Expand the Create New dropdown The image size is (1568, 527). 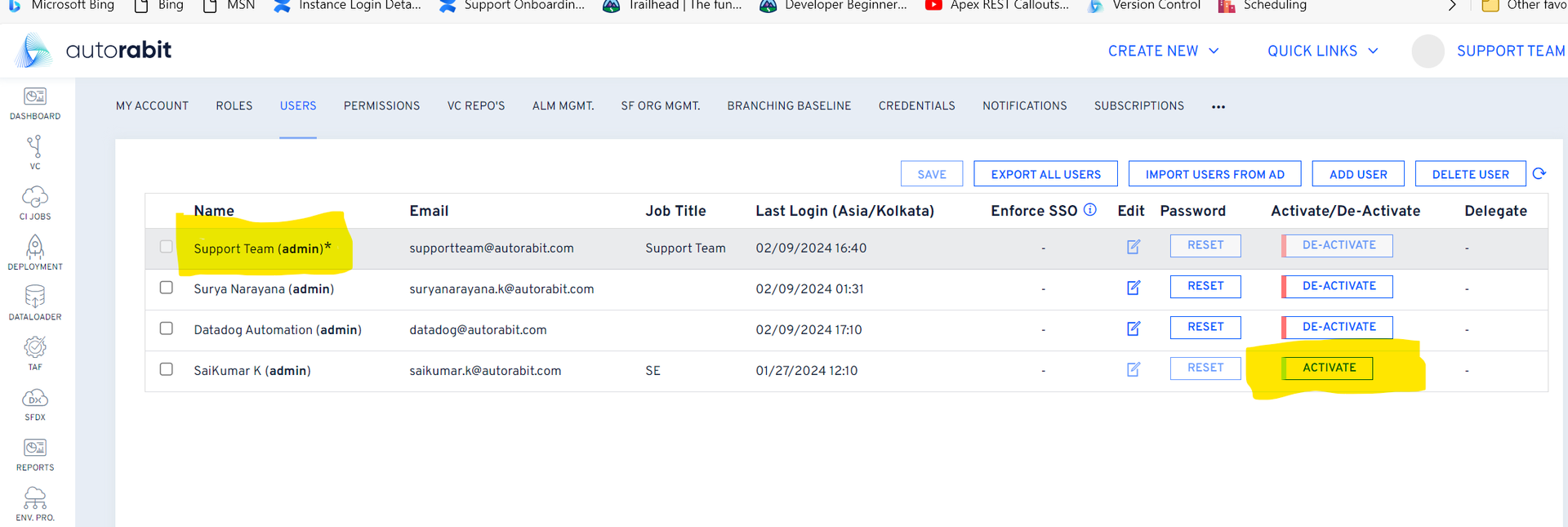tap(1163, 51)
